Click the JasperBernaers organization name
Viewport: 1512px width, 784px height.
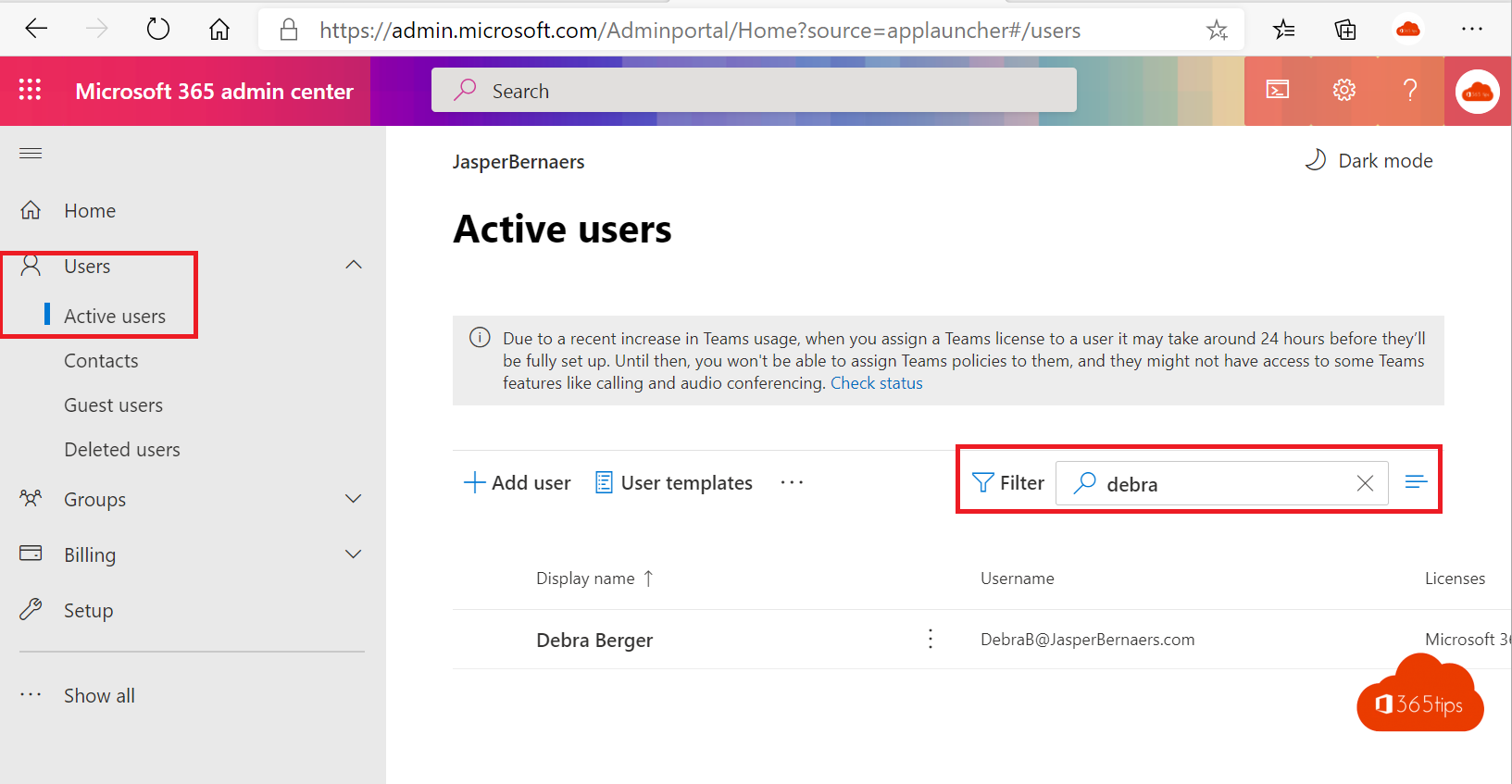[519, 162]
